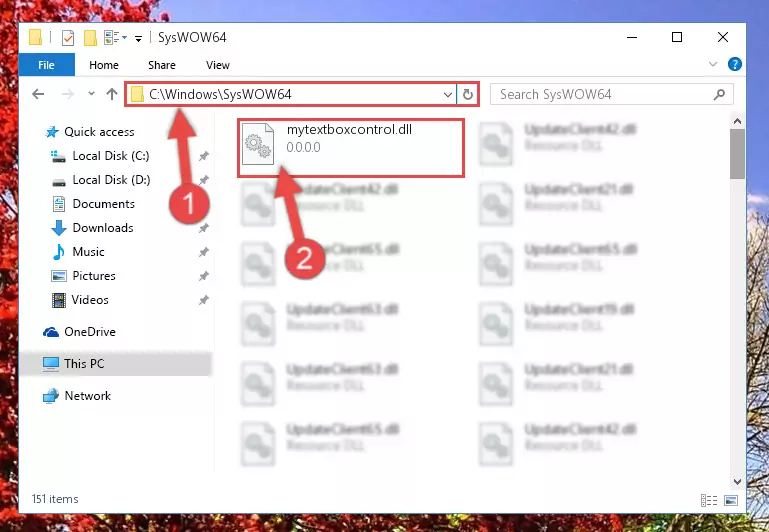This screenshot has width=769, height=532.
Task: Click the vertical scrollbar thumb
Action: point(737,154)
